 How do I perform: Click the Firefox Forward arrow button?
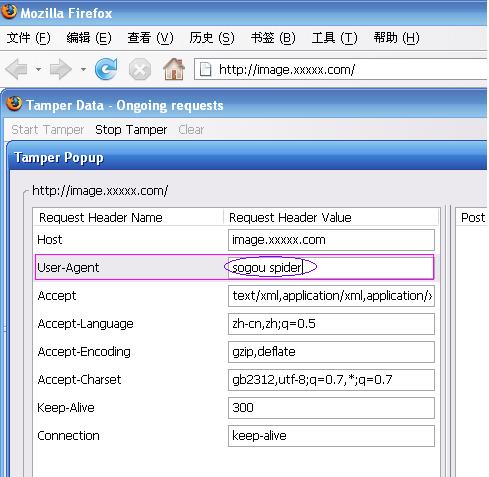click(x=61, y=69)
